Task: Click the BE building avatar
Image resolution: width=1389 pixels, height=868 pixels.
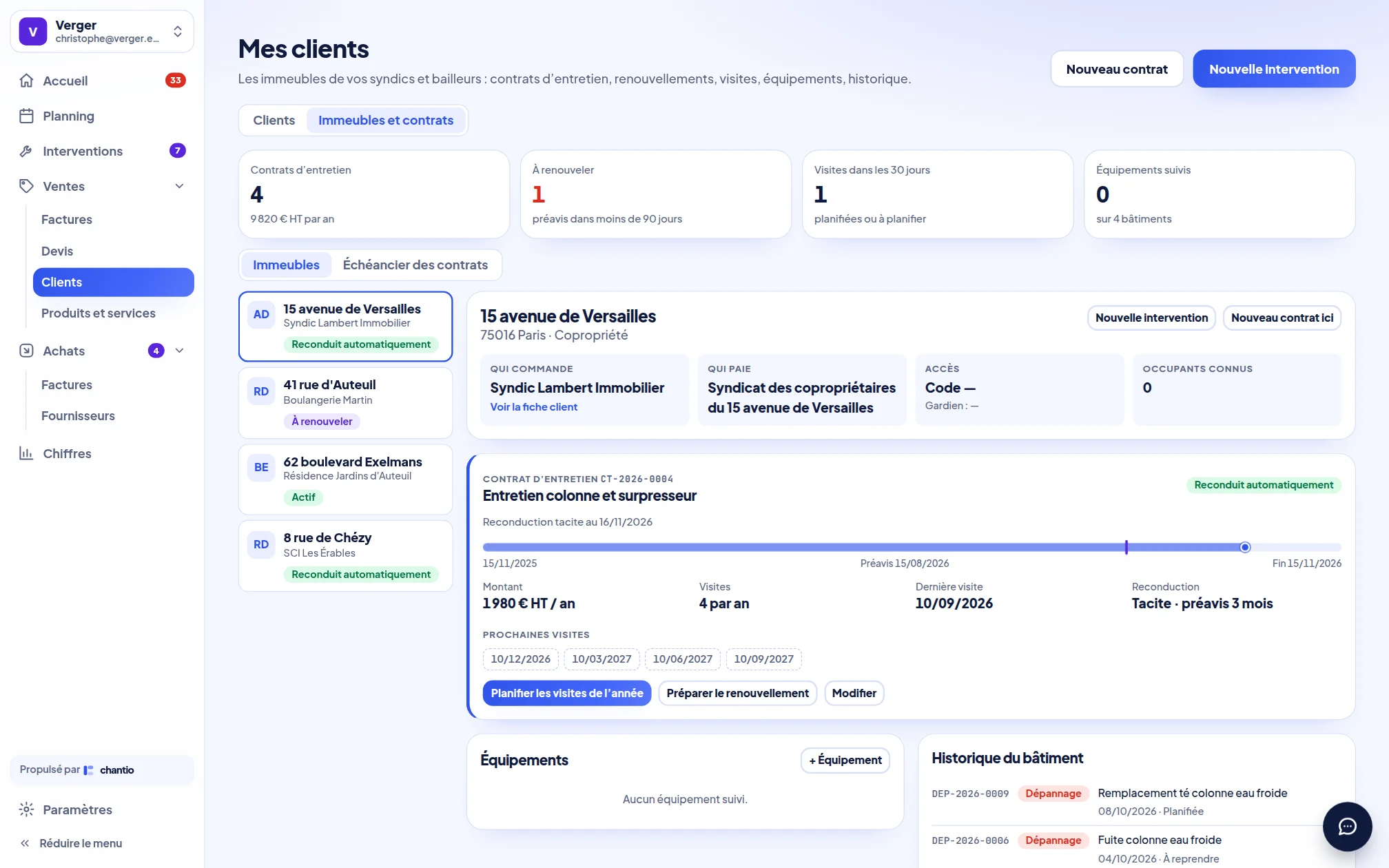Action: click(x=261, y=468)
